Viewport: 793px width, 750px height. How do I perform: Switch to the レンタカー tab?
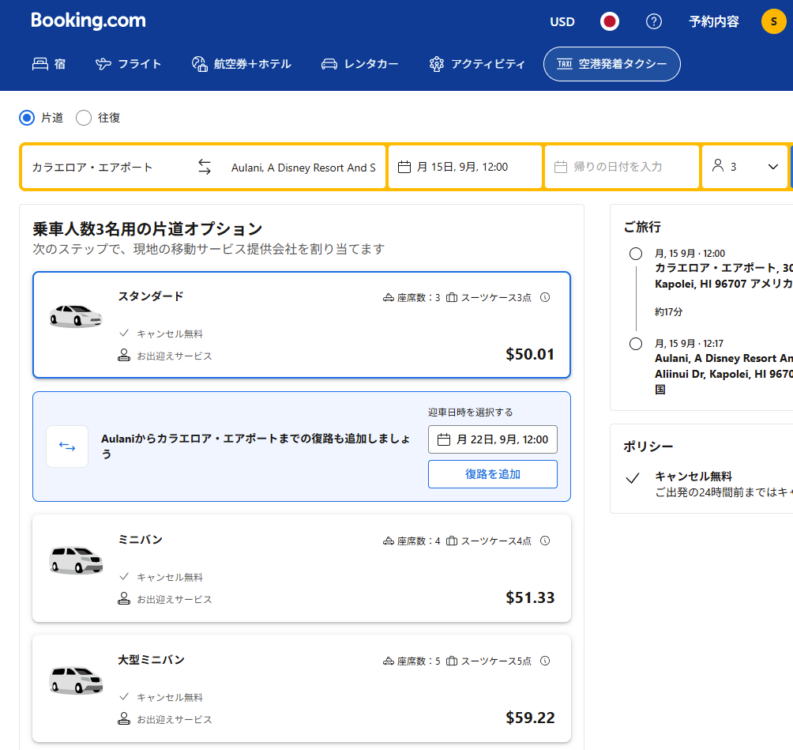click(359, 64)
